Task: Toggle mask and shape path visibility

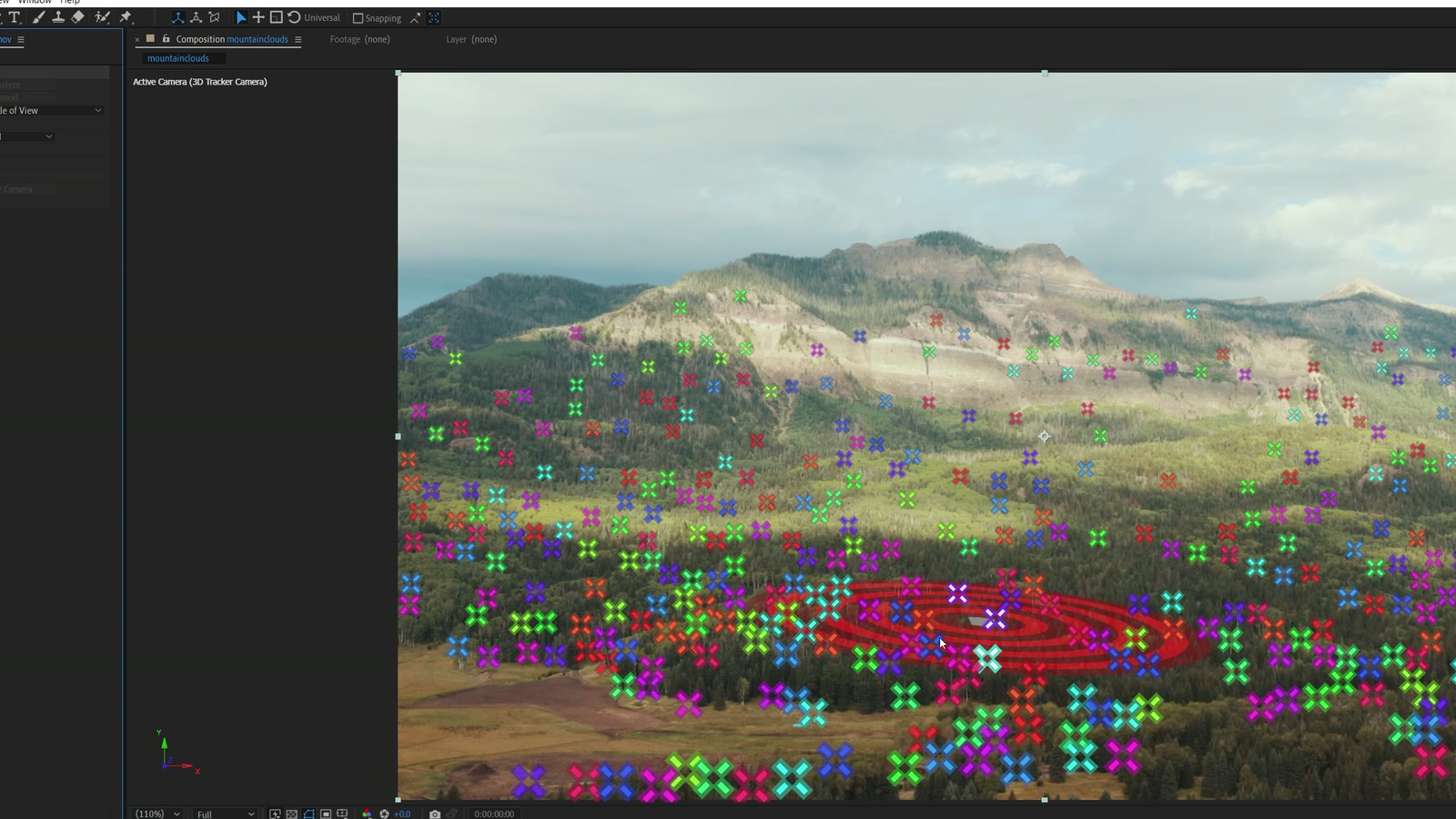Action: (308, 814)
